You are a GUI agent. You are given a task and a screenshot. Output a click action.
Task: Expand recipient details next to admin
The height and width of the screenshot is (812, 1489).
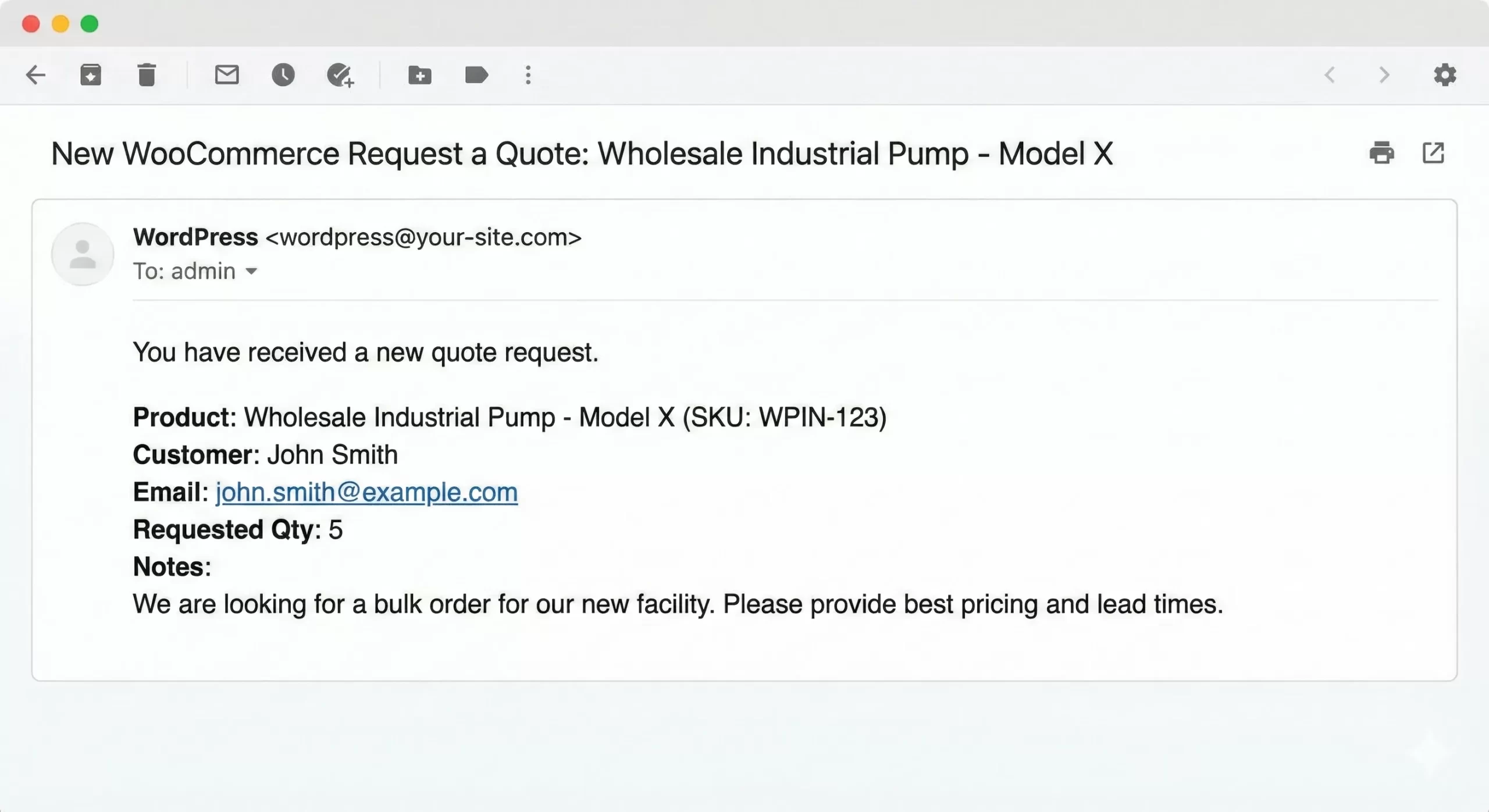pyautogui.click(x=251, y=271)
